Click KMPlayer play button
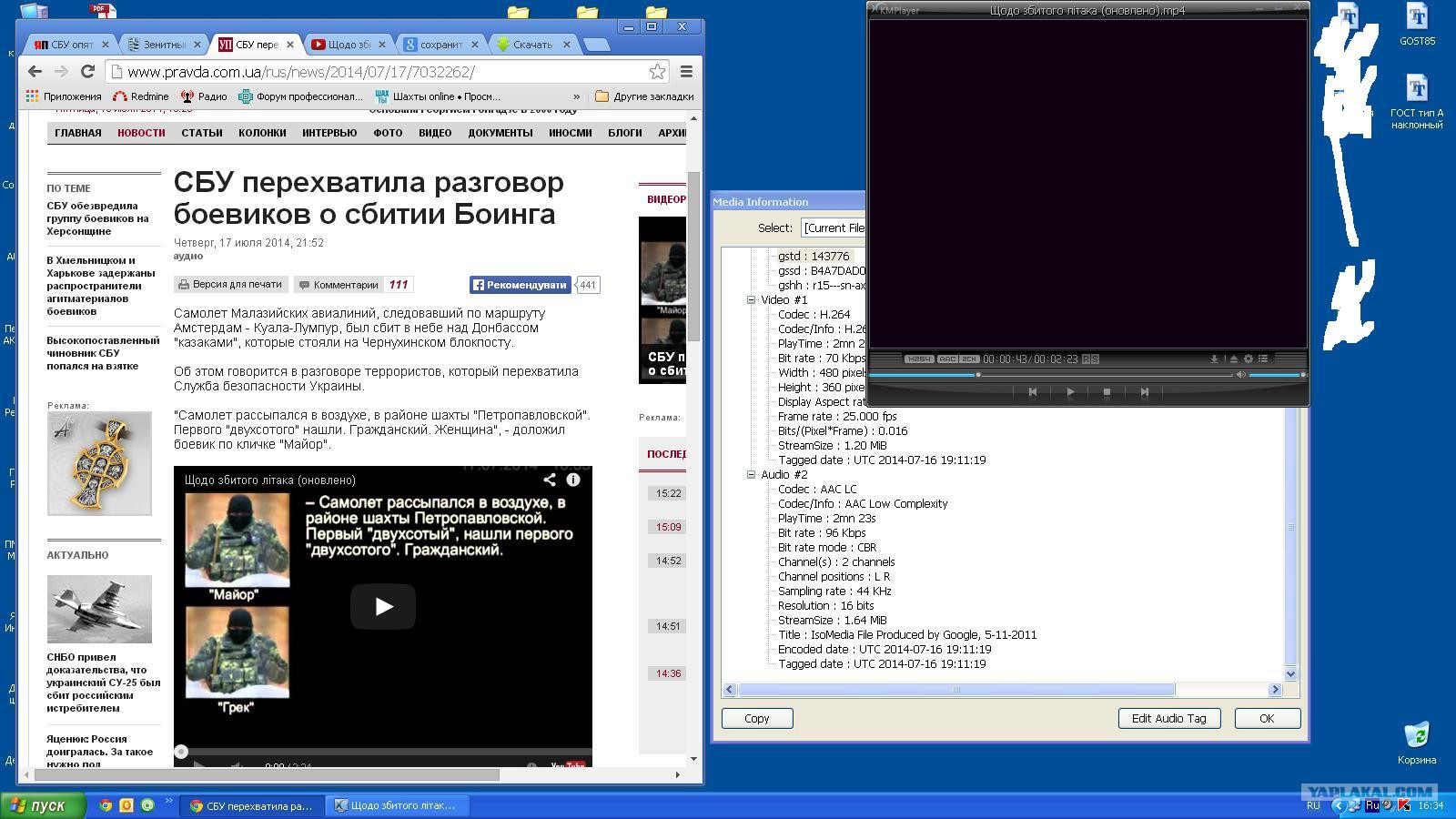1456x819 pixels. tap(1069, 392)
